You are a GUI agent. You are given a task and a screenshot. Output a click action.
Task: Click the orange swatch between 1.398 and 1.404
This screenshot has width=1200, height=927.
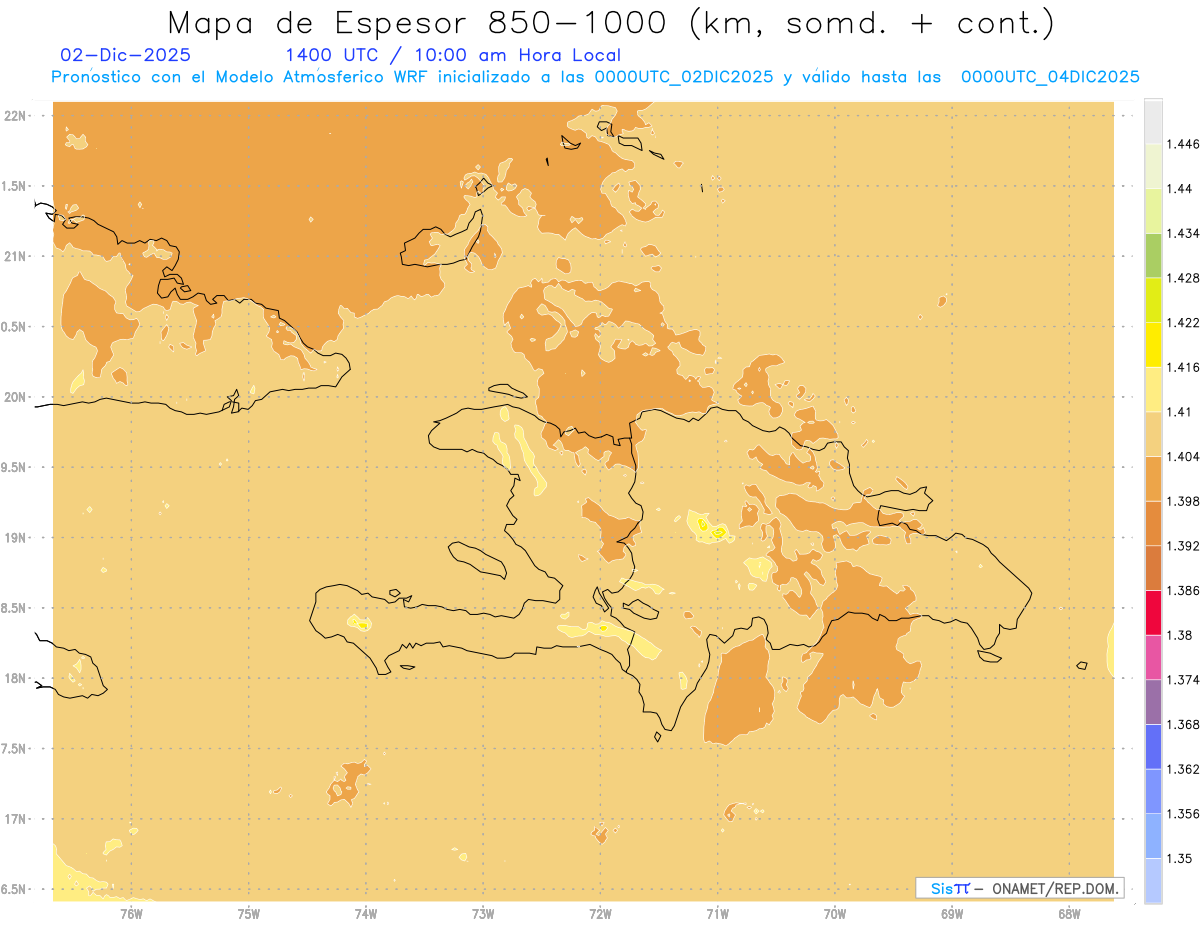click(1153, 478)
